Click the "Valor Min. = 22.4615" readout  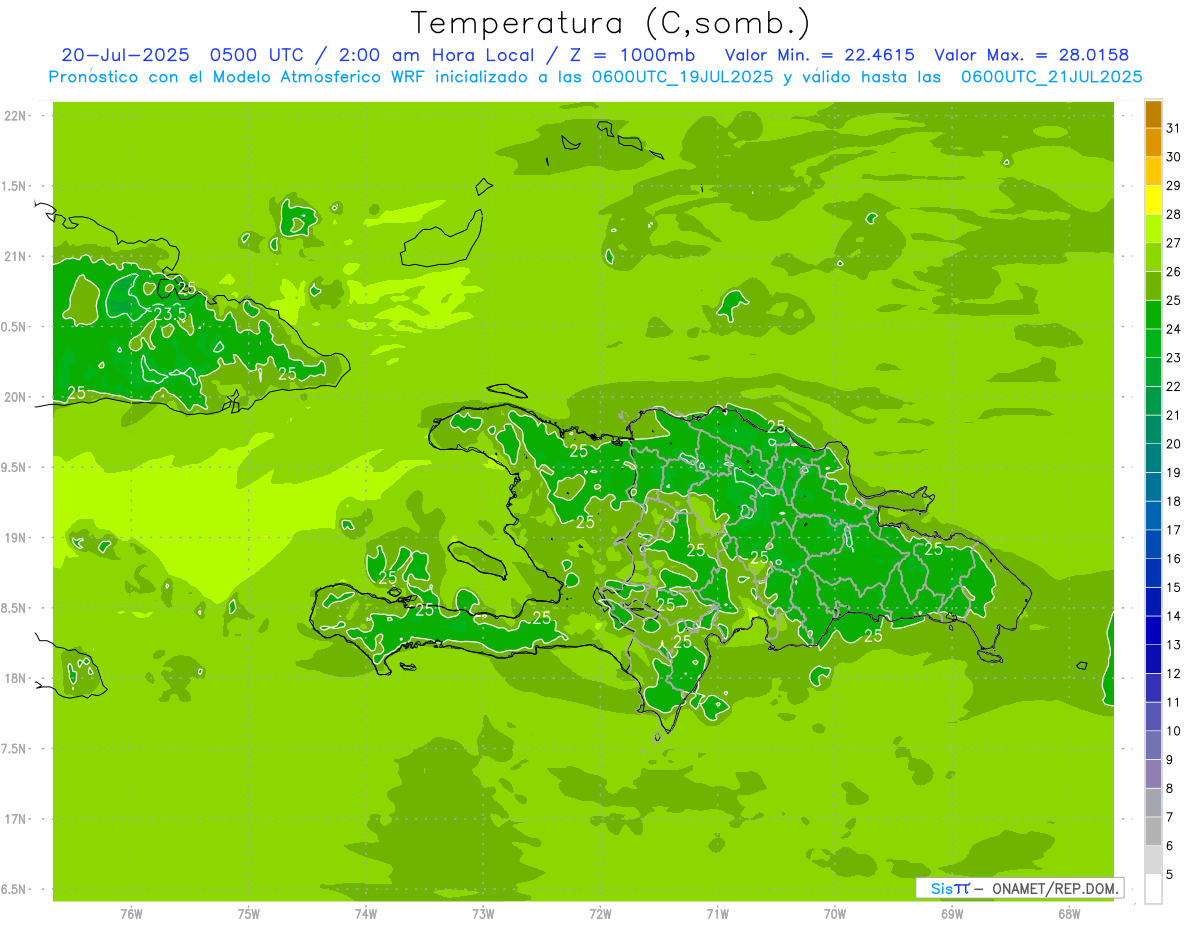820,55
